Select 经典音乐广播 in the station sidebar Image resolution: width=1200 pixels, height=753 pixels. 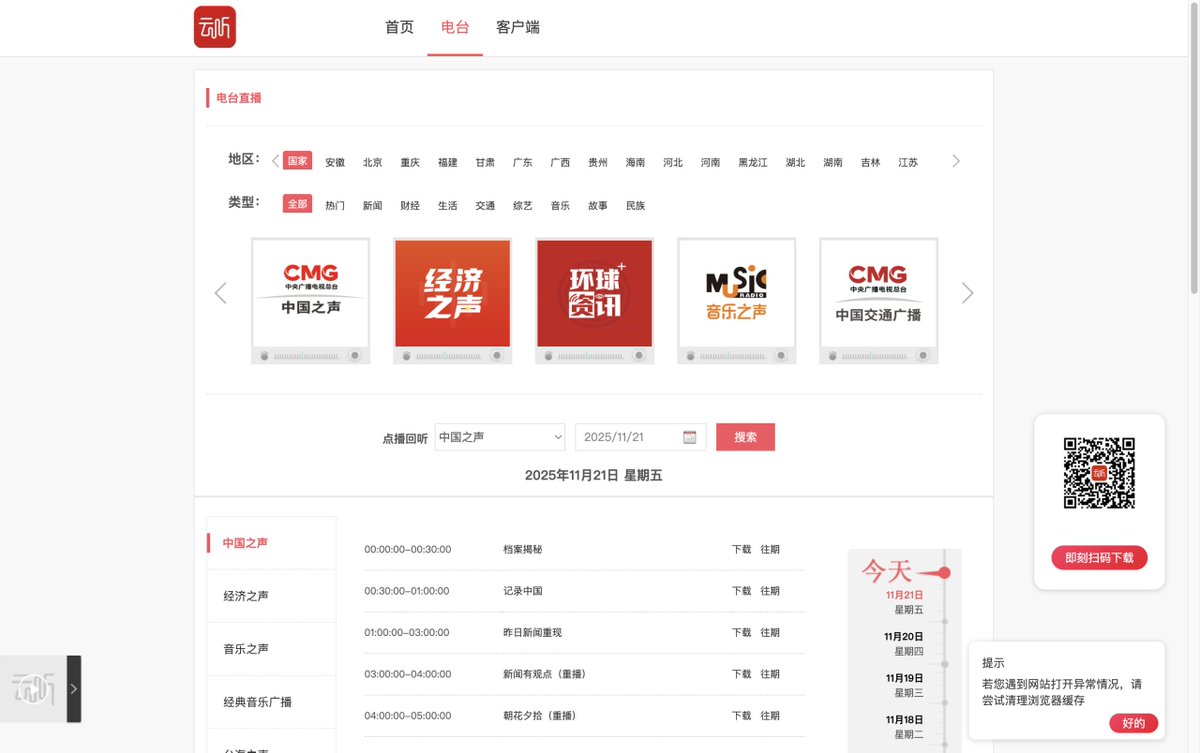[x=271, y=702]
